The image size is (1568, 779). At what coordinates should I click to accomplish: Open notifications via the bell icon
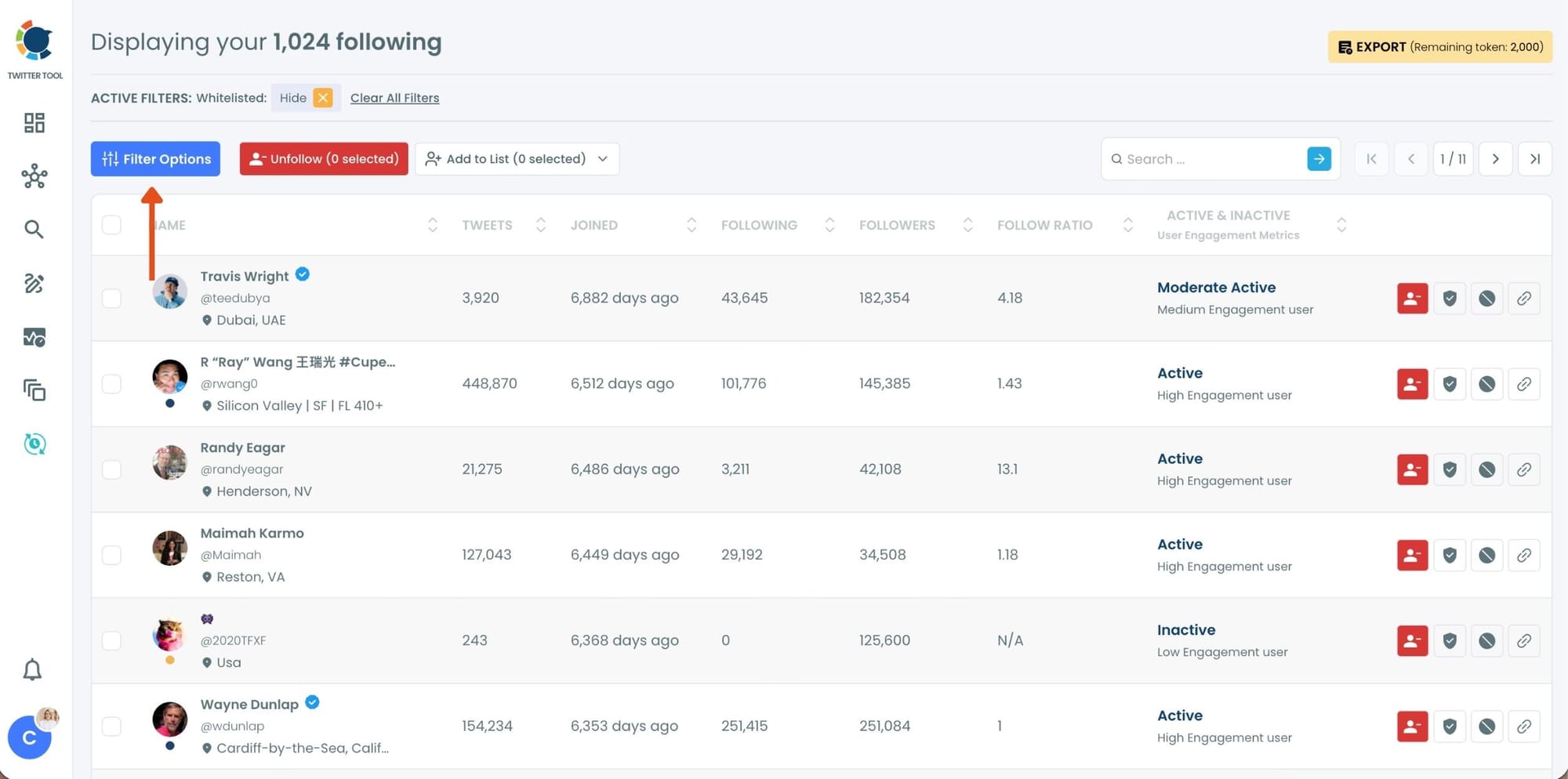pos(32,669)
